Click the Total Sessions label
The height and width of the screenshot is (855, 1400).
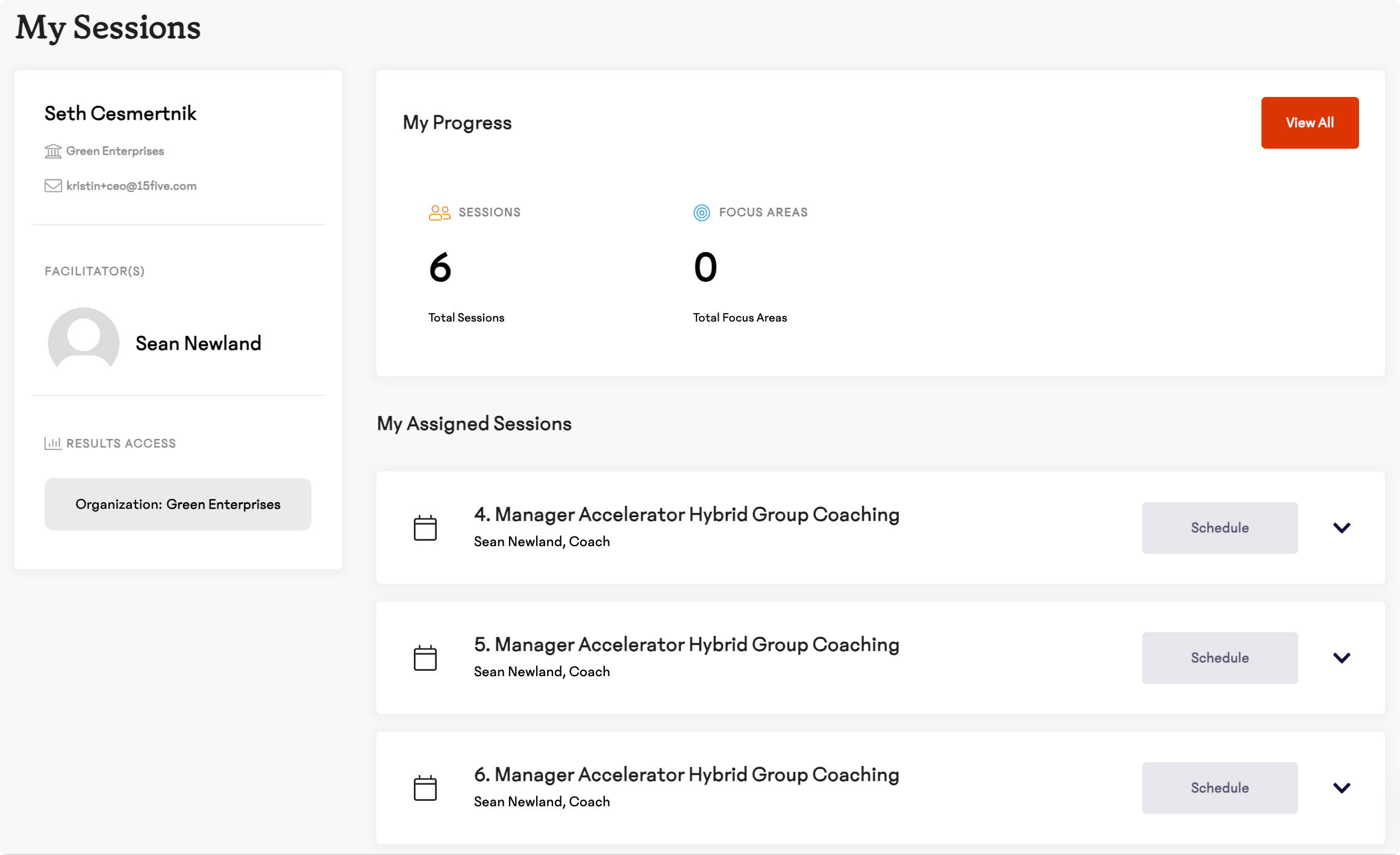click(466, 318)
